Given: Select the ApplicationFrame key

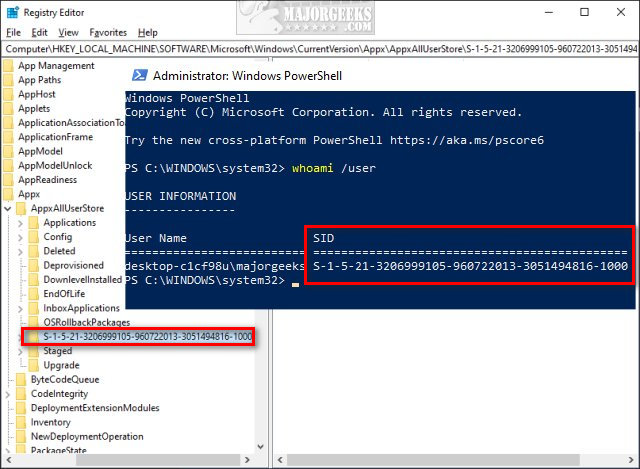Looking at the screenshot, I should tap(56, 137).
